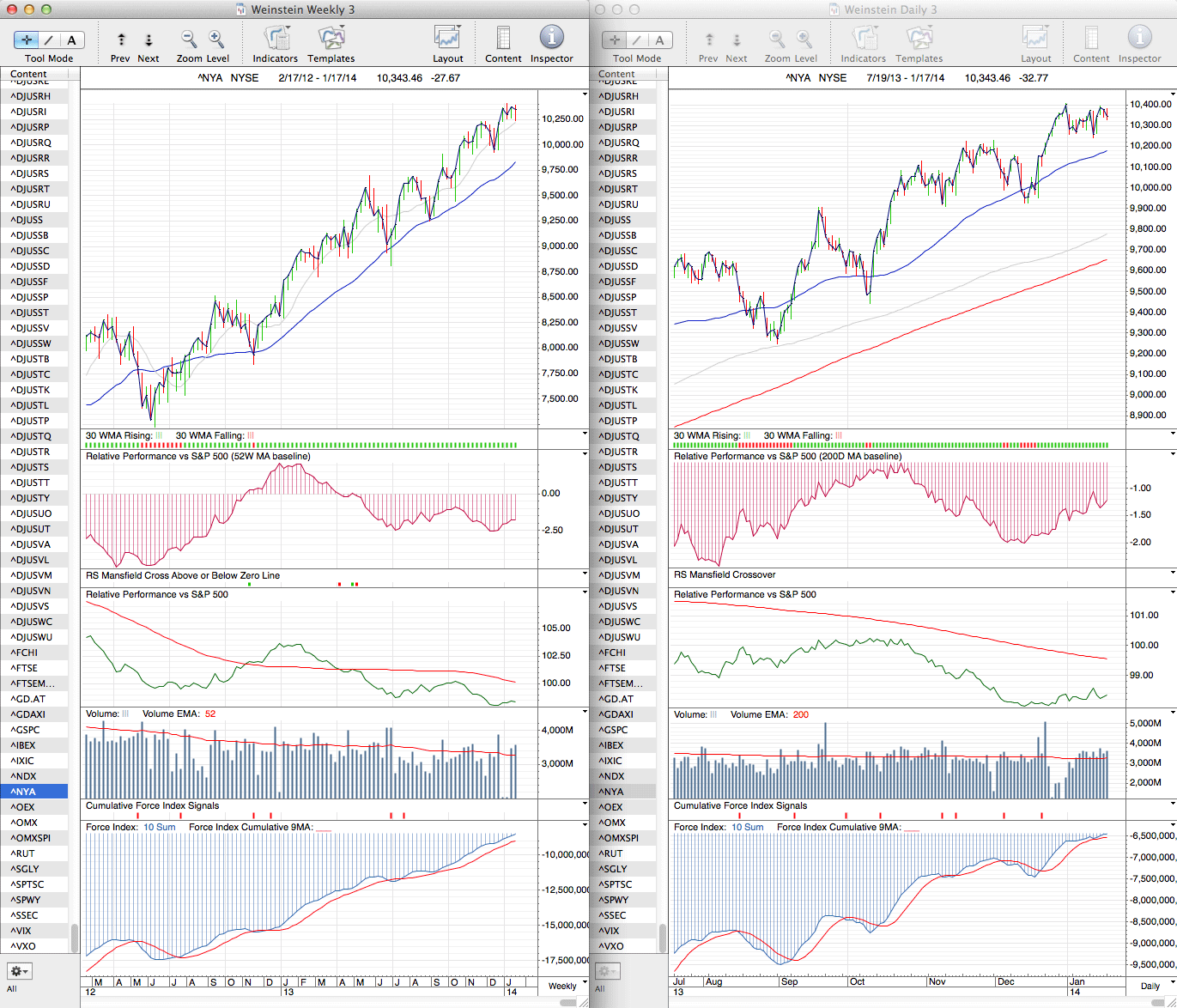The height and width of the screenshot is (1008, 1177).
Task: Click the All button below Weekly list
Action: coord(12,988)
